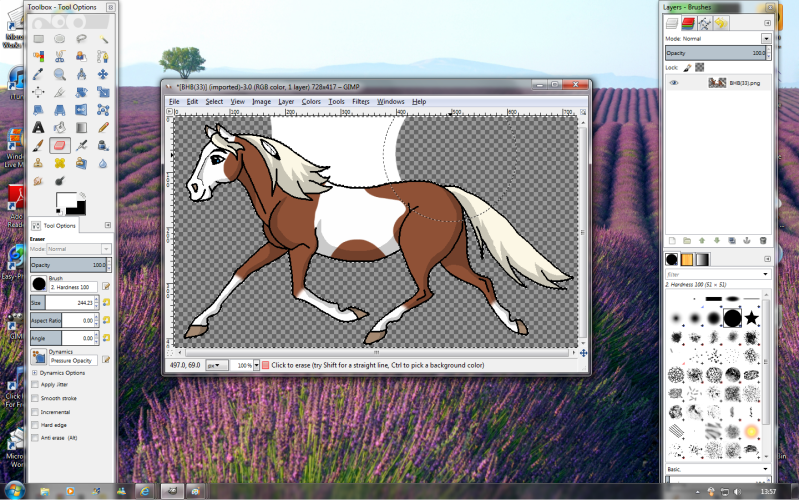Viewport: 799px width, 504px height.
Task: Select the Airbrush tool
Action: coord(81,146)
